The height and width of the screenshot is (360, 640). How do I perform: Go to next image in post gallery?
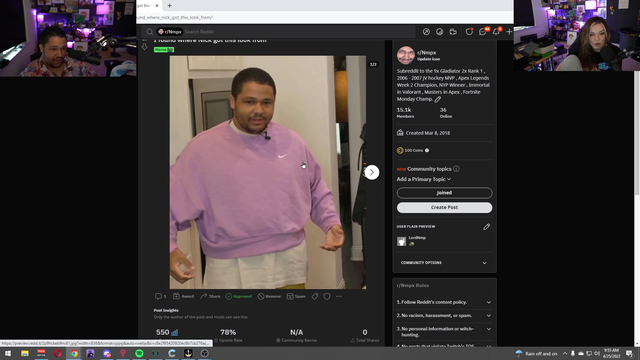coord(371,172)
